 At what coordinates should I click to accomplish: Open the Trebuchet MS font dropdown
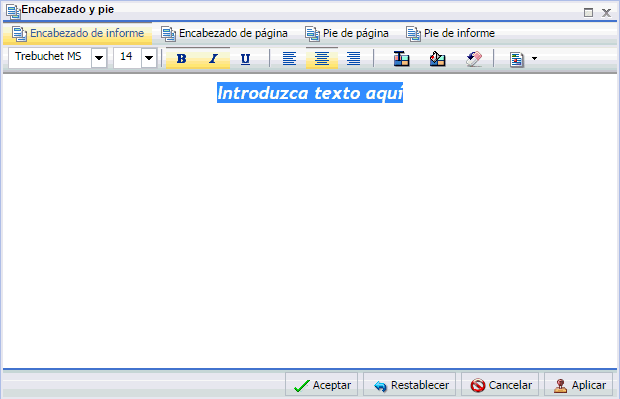[99, 58]
